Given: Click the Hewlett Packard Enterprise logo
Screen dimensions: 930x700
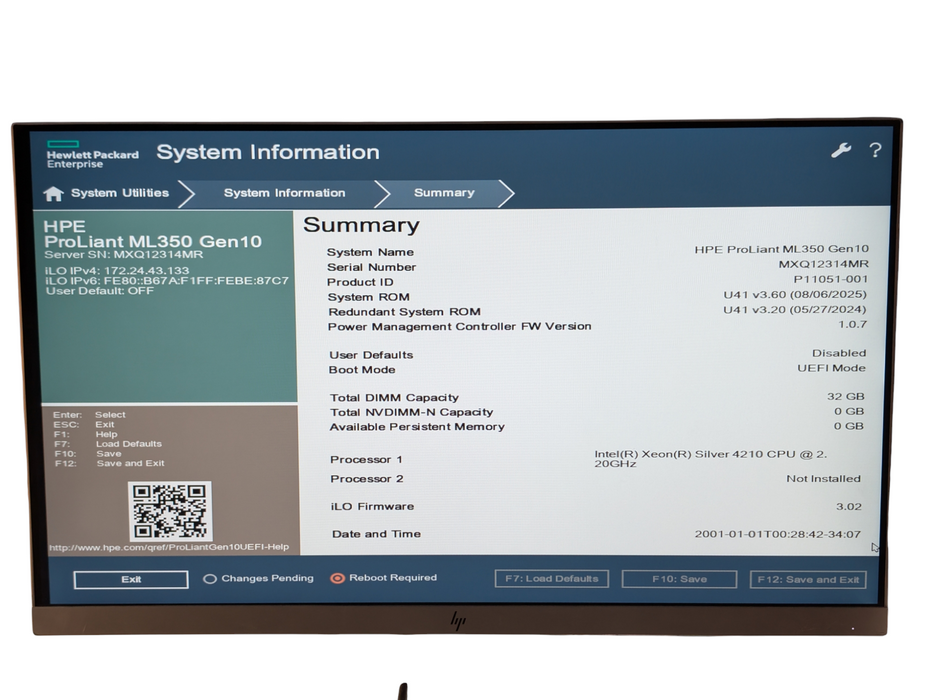Looking at the screenshot, I should tap(92, 154).
